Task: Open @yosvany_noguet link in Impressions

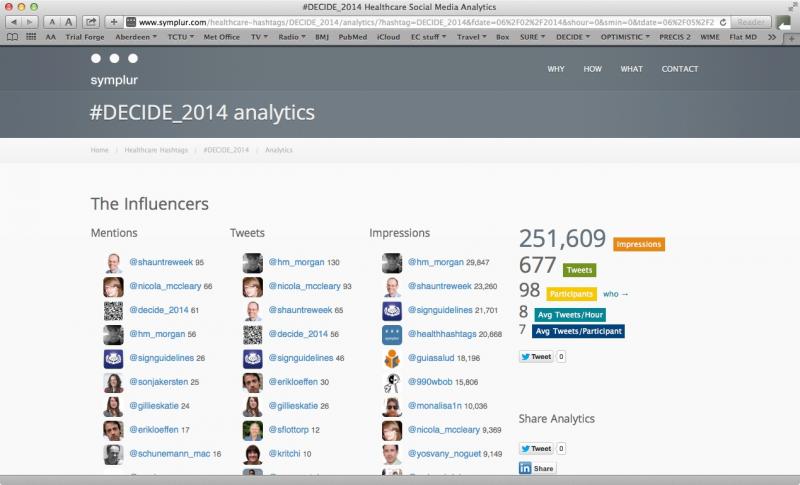Action: [x=444, y=453]
